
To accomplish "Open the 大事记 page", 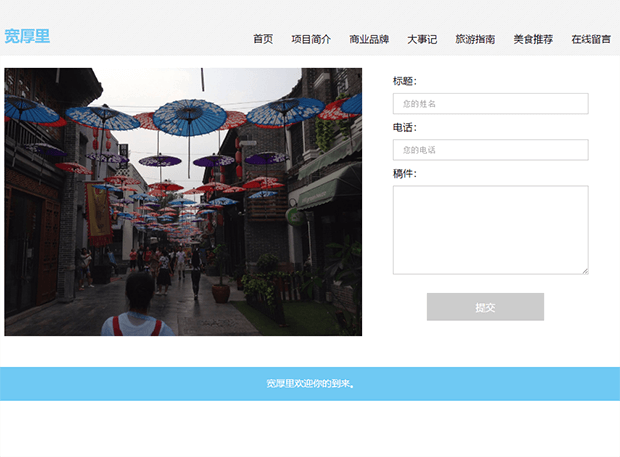I will [422, 39].
